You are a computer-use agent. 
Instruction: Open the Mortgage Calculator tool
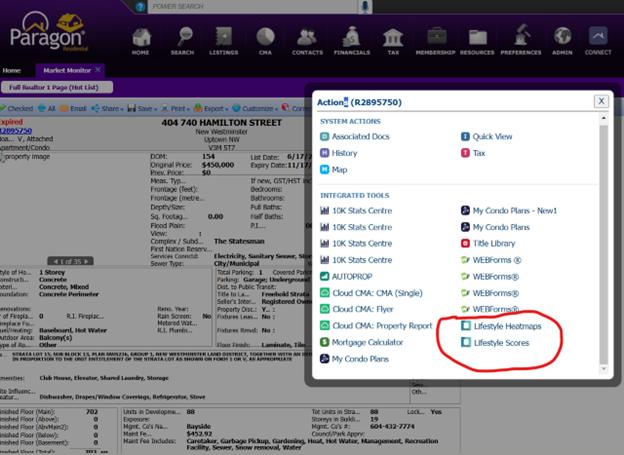(361, 342)
